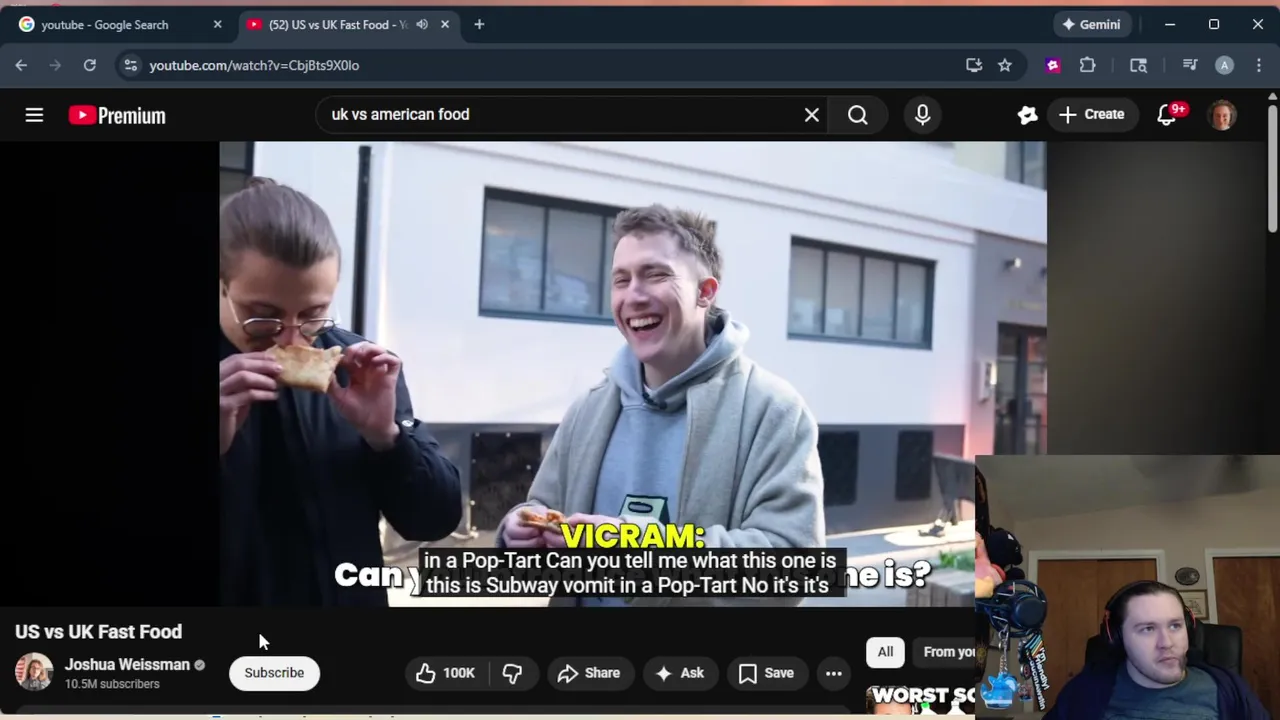Start voice search with microphone
This screenshot has width=1280, height=720.
(922, 115)
